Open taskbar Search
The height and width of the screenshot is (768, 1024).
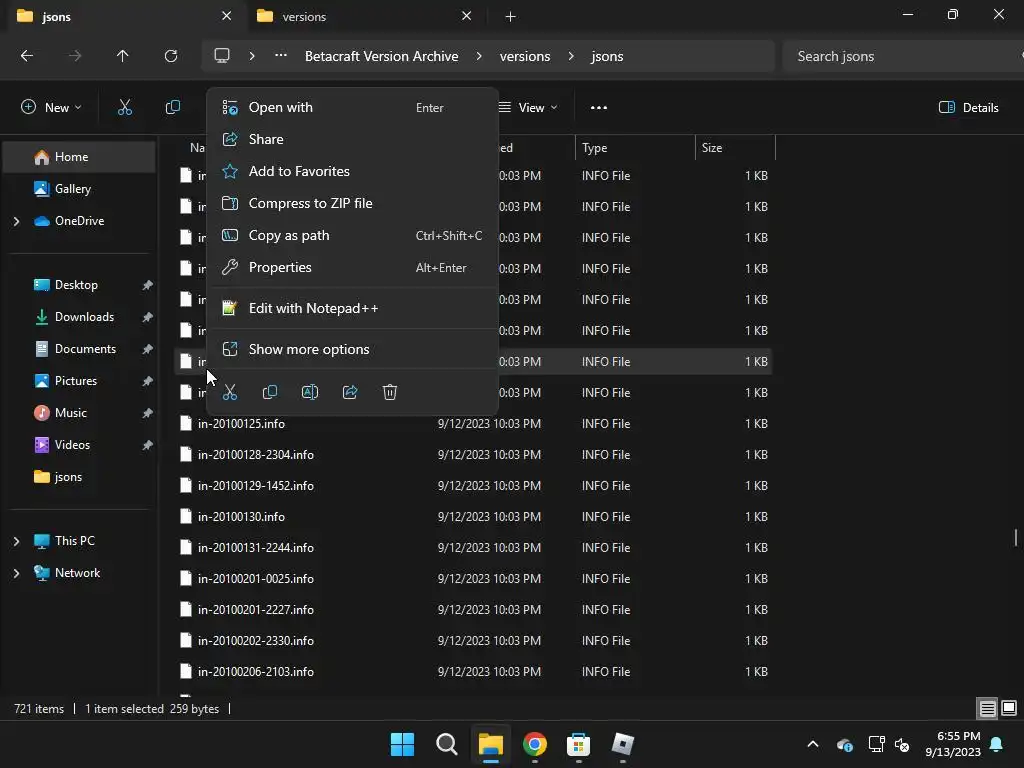[447, 744]
